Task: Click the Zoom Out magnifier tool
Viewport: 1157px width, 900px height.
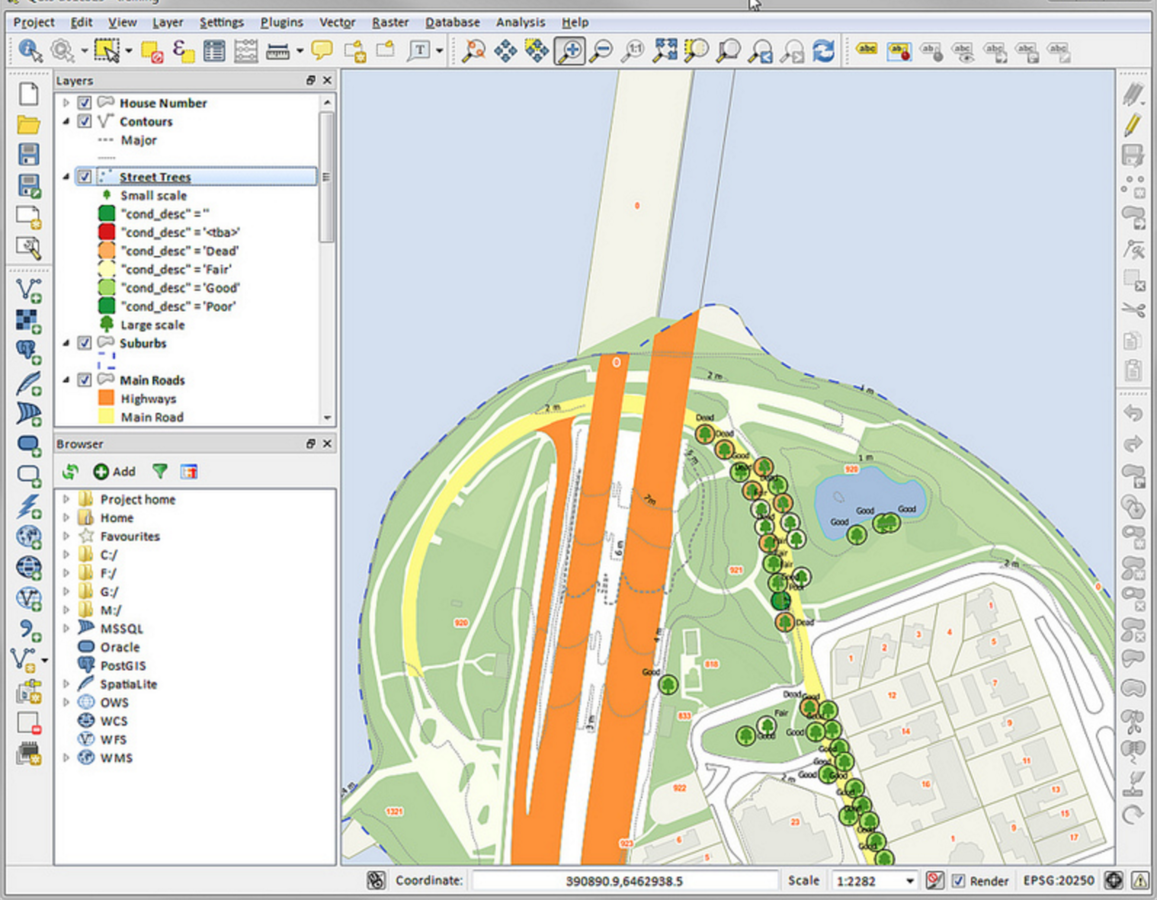Action: click(601, 50)
